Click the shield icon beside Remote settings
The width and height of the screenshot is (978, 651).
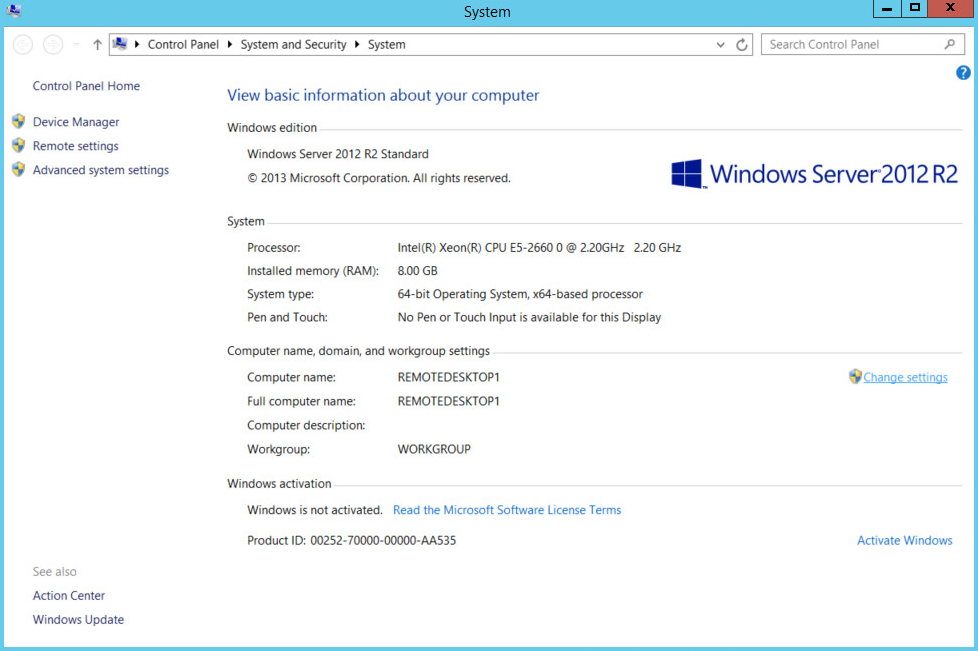coord(18,145)
